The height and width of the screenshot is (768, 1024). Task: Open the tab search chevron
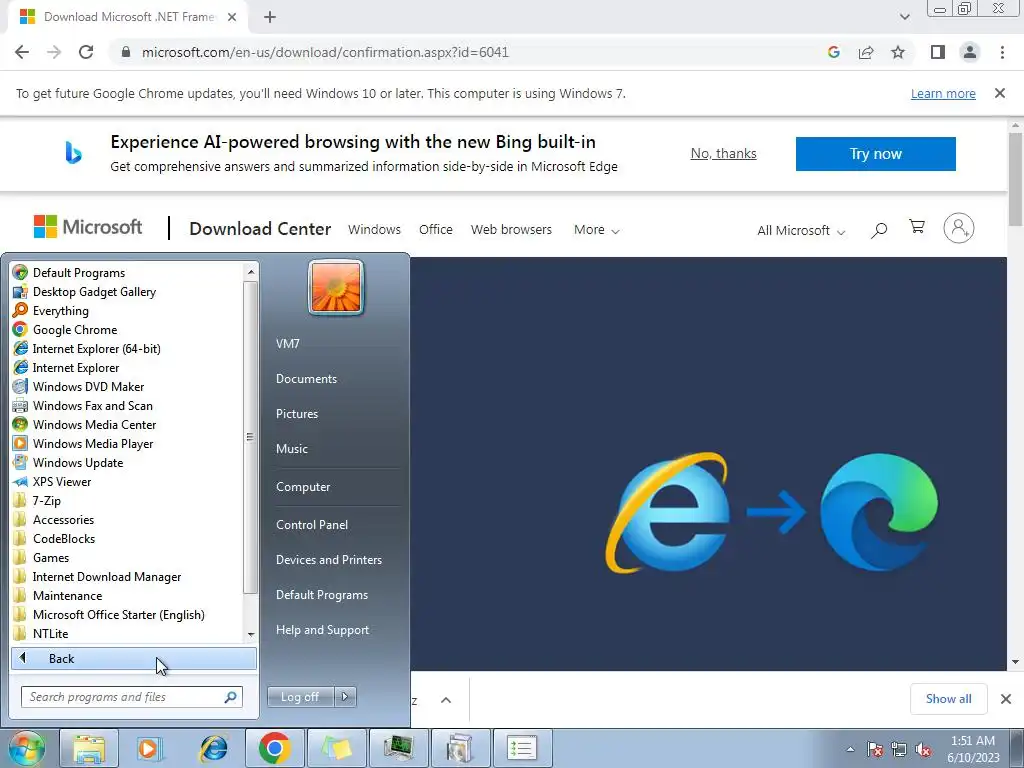pos(904,17)
